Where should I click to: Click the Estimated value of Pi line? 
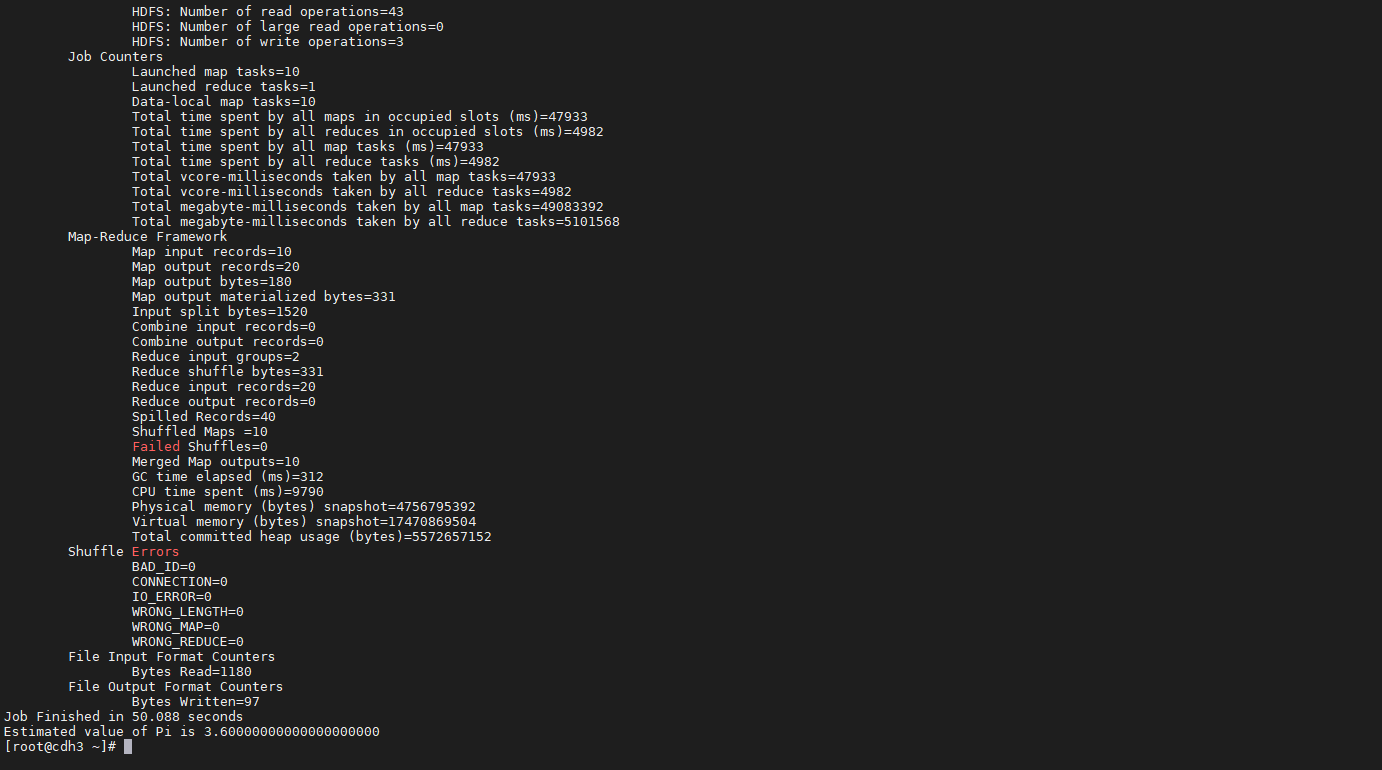(x=192, y=732)
